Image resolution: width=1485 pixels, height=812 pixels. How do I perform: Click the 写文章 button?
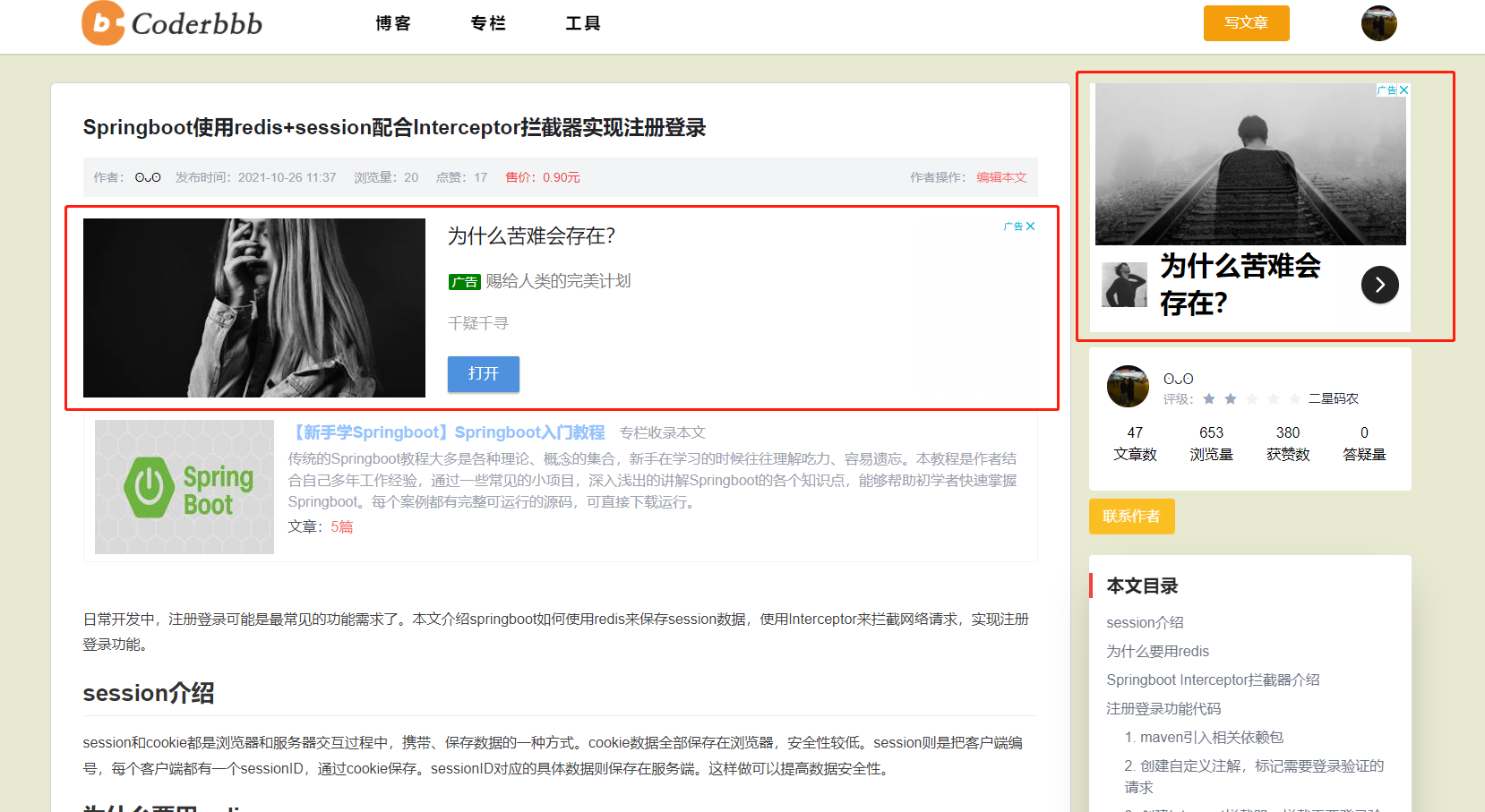1246,22
